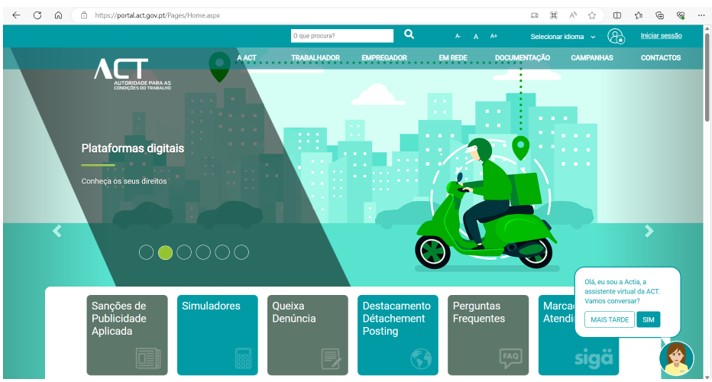Click the SIM button in chat popup
Image resolution: width=712 pixels, height=382 pixels.
[x=648, y=319]
